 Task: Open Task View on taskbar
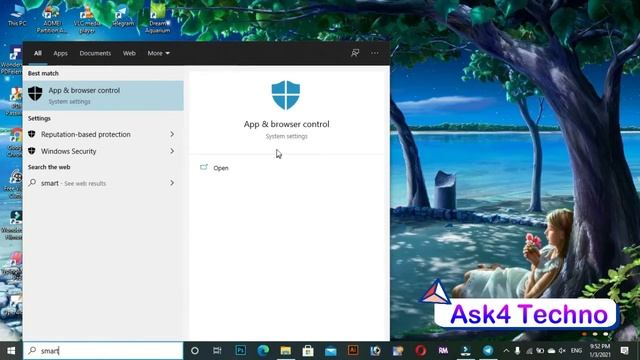(x=217, y=351)
